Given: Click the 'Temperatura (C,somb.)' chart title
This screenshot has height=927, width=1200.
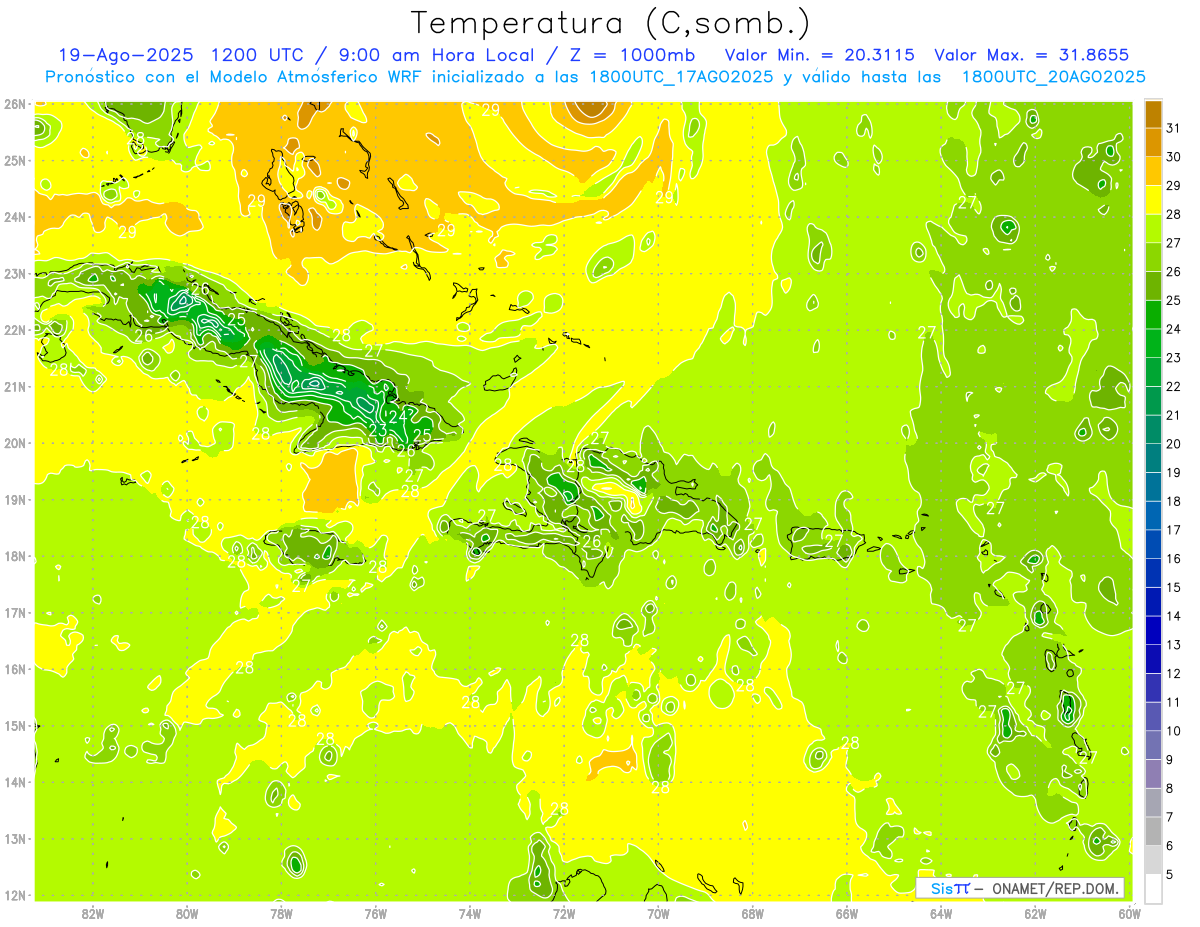Looking at the screenshot, I should pos(611,23).
